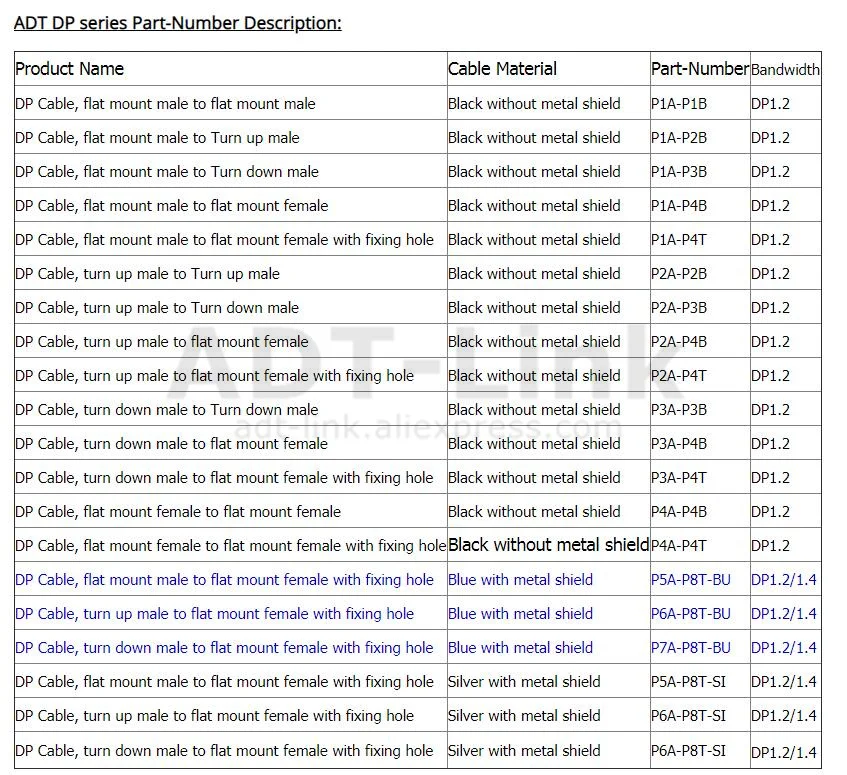The height and width of the screenshot is (775, 847).
Task: Click bold 'Black without metal shield' cell
Action: [x=548, y=545]
